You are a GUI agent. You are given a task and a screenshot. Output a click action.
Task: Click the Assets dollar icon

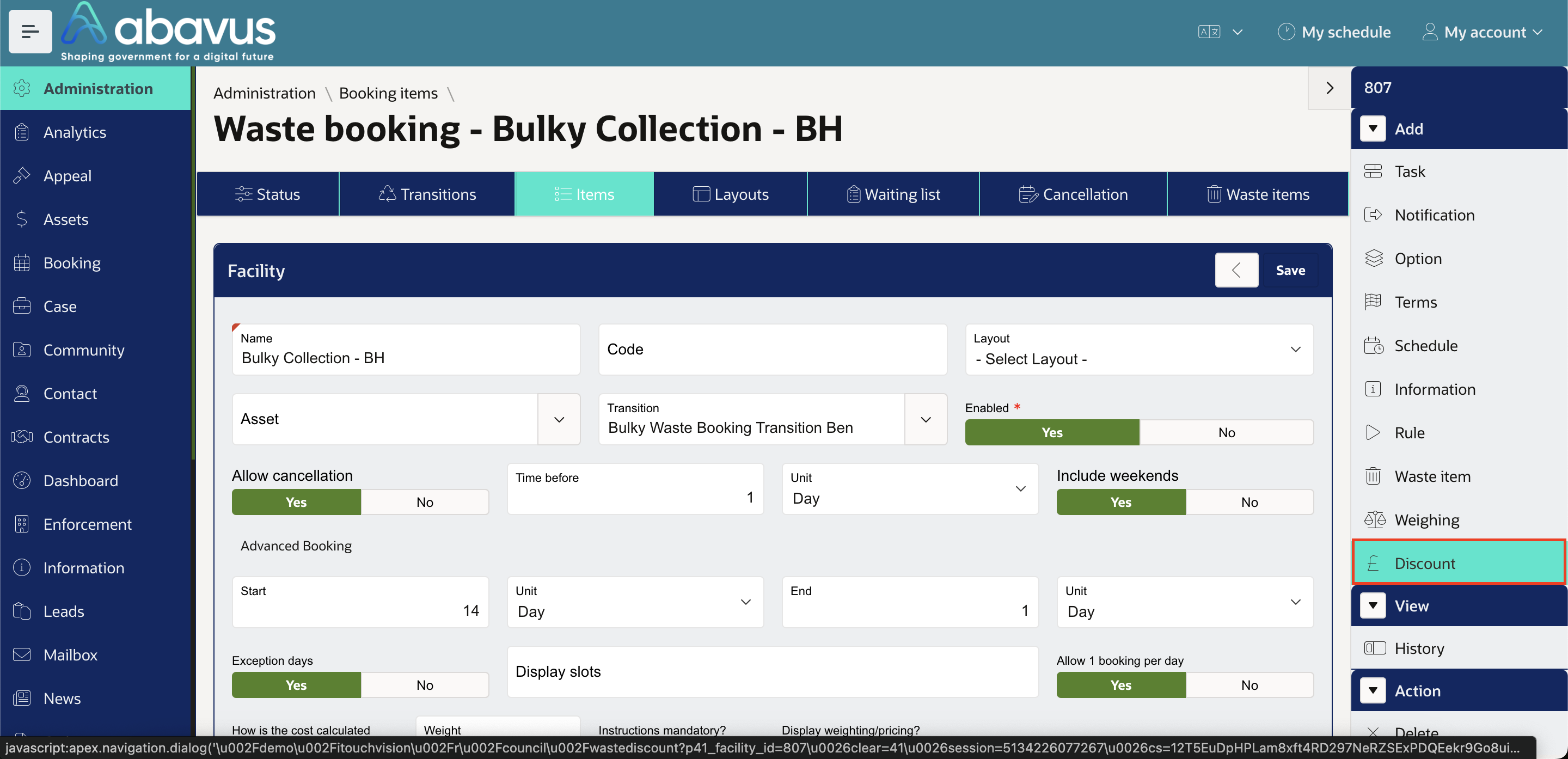click(x=22, y=219)
